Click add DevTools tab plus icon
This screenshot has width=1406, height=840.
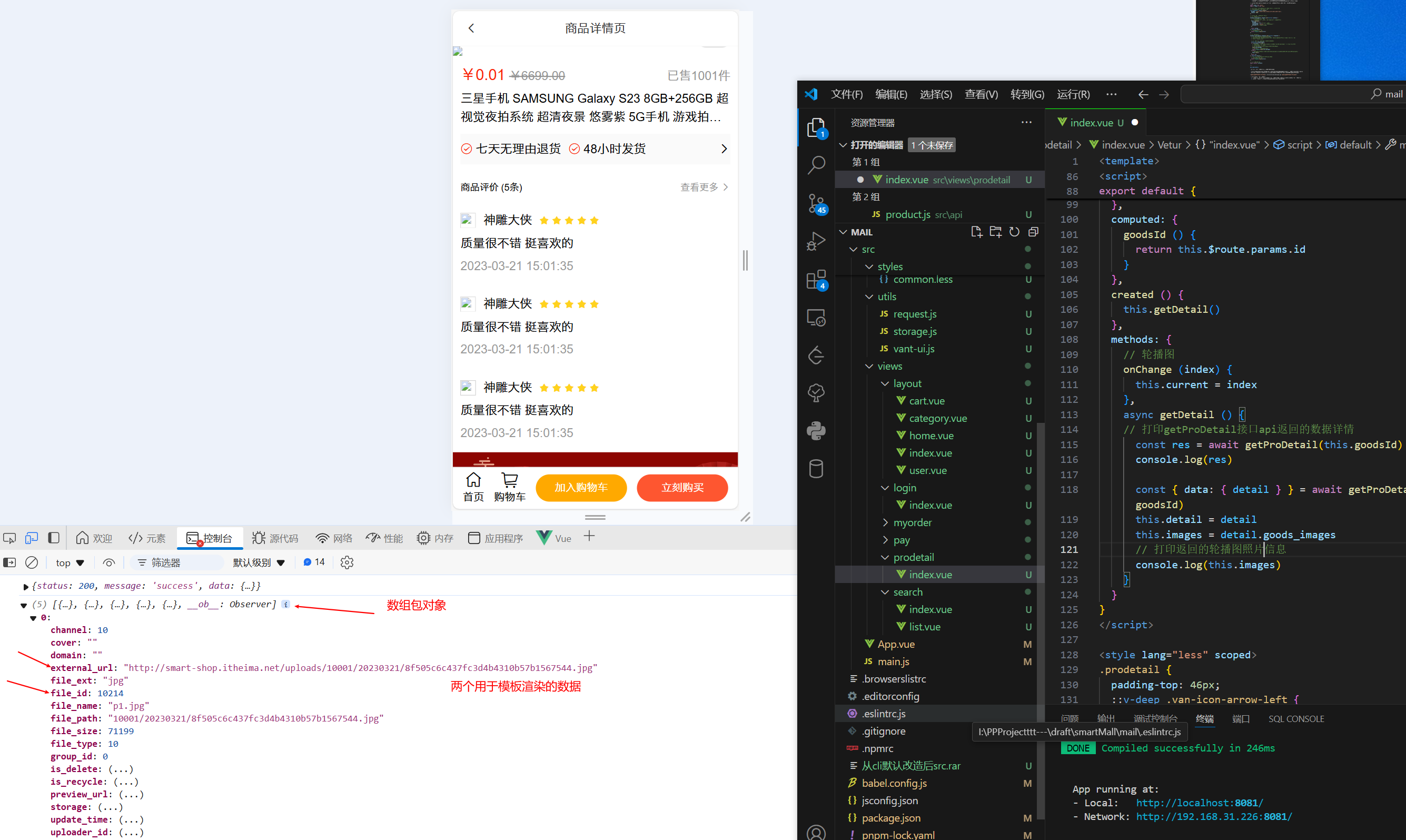[589, 537]
